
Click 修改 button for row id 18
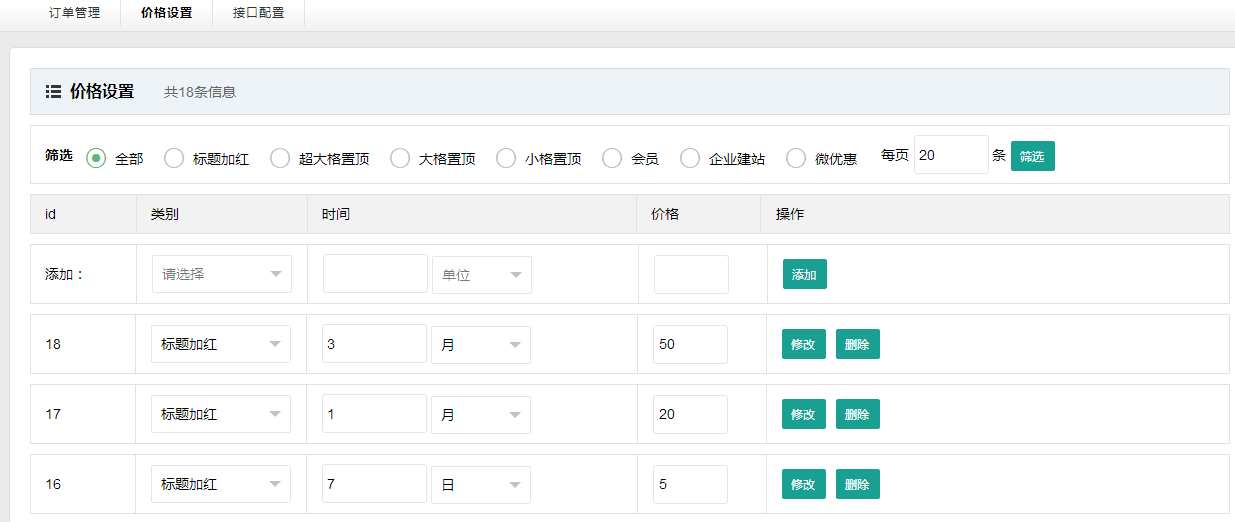click(803, 344)
